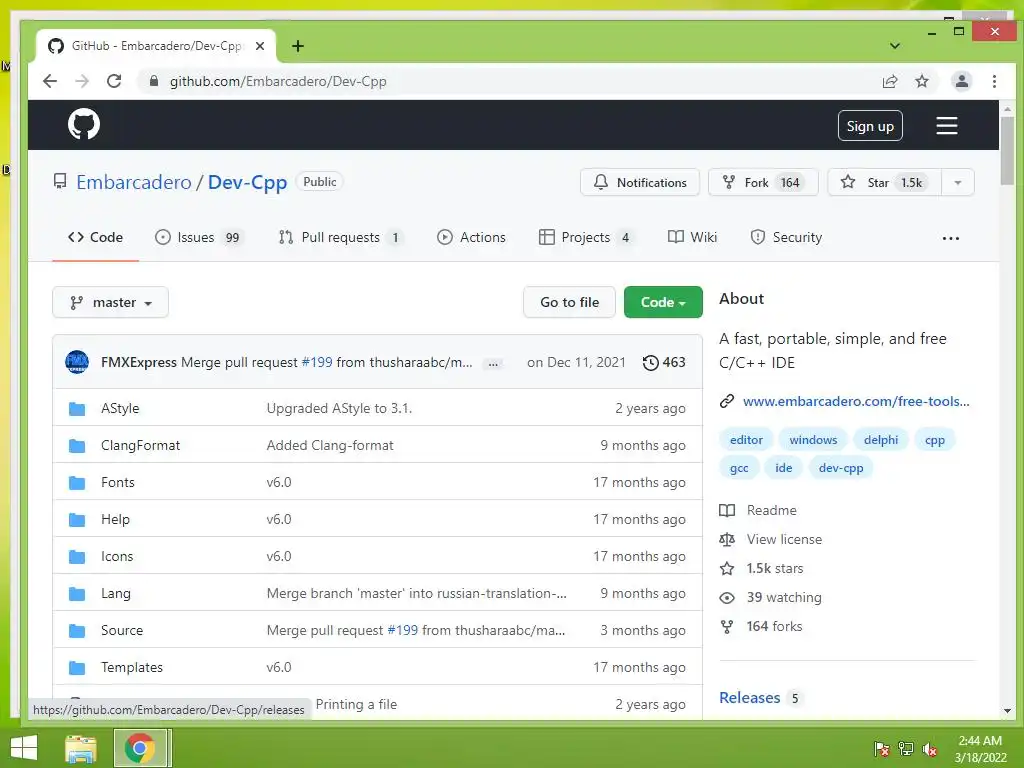Expand commit message ellipsis button
1024x768 pixels.
coord(494,364)
